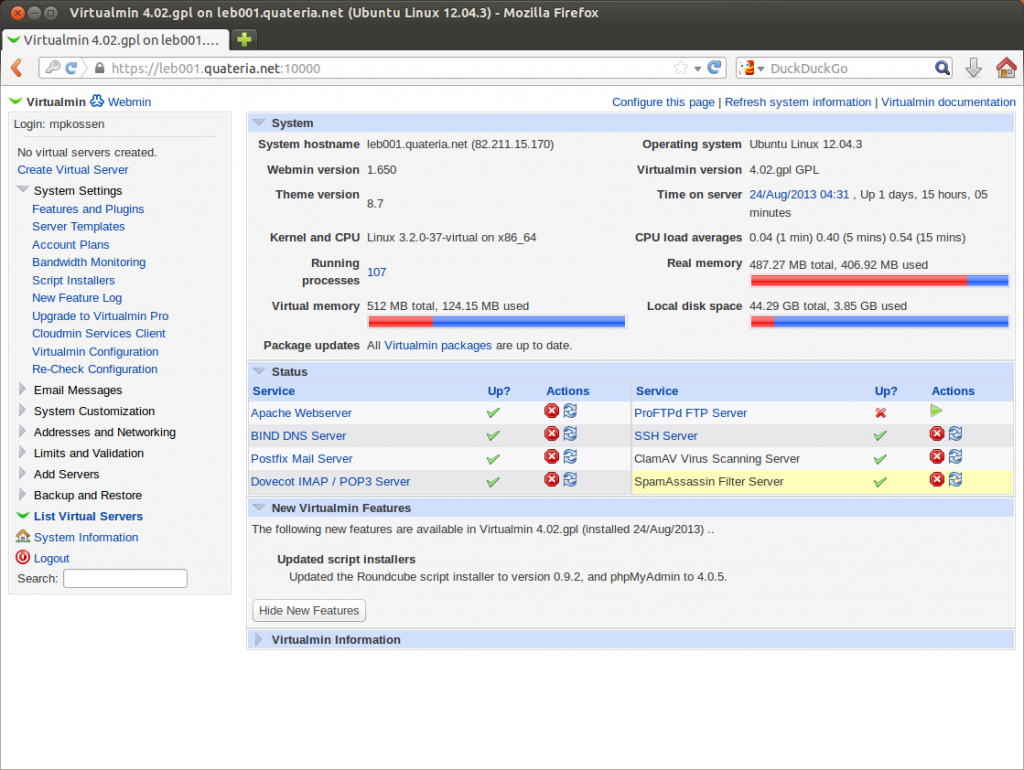
Task: Stop the Dovecot IMAP / POP3 Server
Action: click(x=551, y=479)
